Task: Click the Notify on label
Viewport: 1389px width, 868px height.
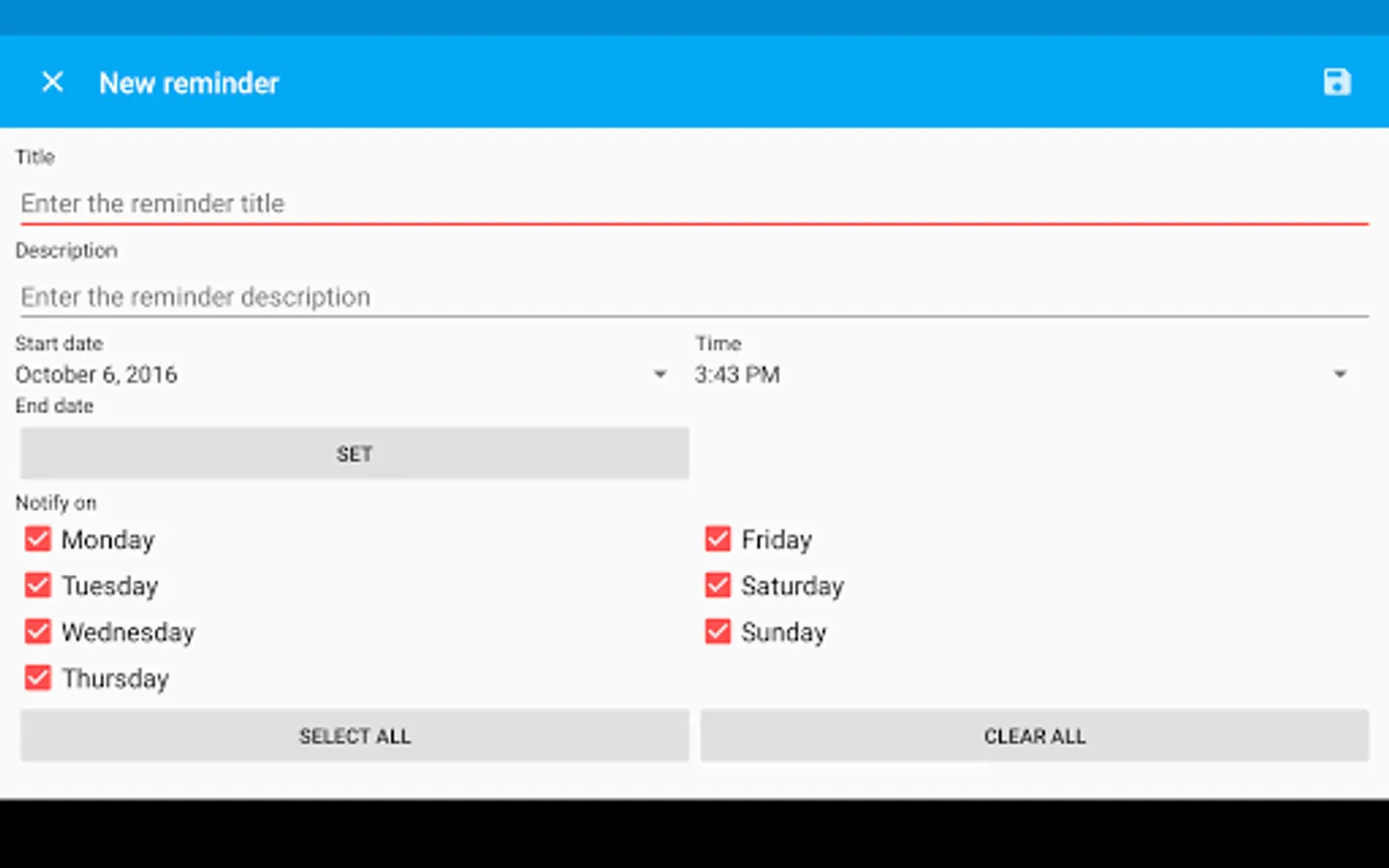Action: [x=56, y=502]
